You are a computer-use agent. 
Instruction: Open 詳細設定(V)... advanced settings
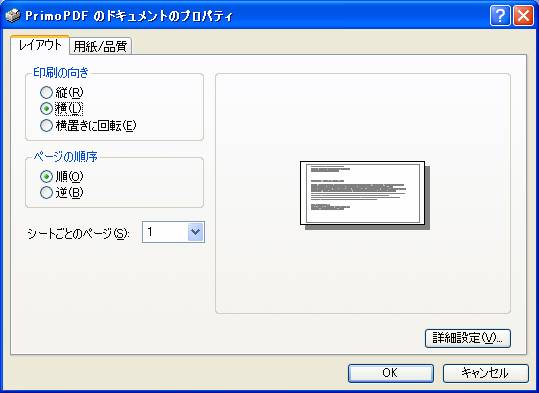(x=468, y=338)
